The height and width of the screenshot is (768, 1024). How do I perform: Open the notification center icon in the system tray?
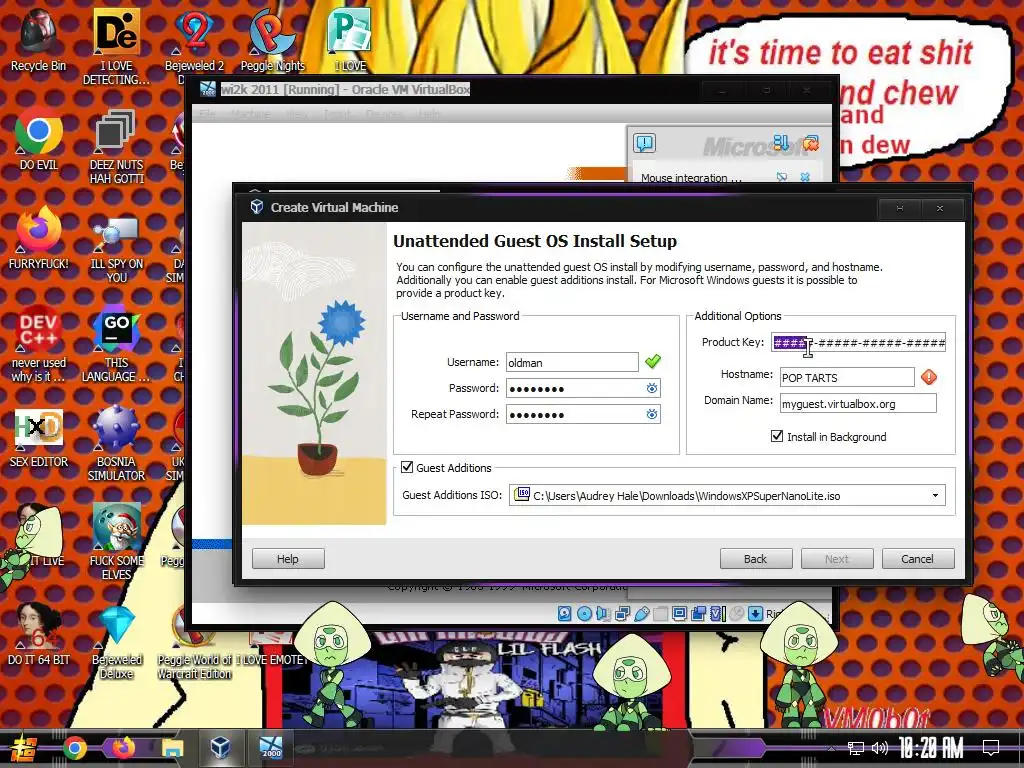pos(991,748)
